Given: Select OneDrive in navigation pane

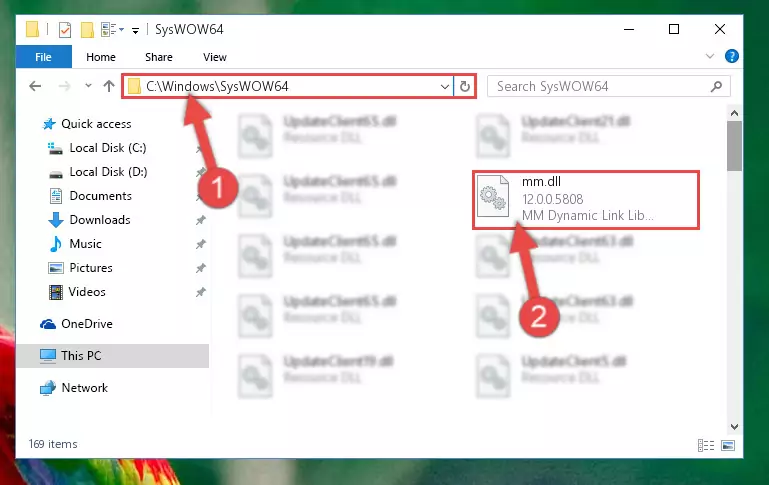Looking at the screenshot, I should tap(87, 324).
